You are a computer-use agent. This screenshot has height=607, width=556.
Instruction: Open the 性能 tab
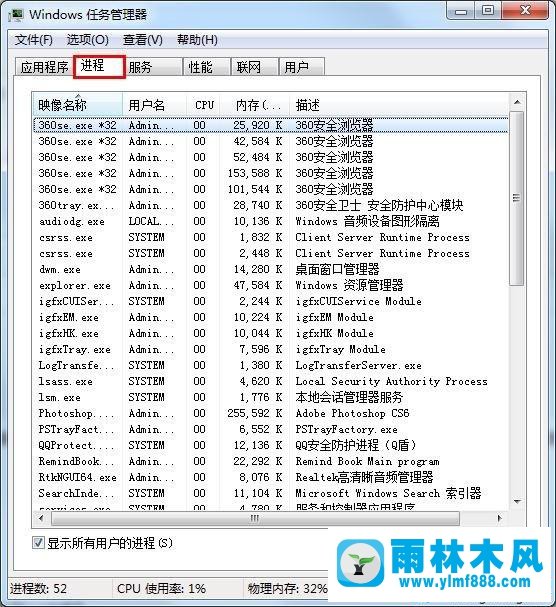207,67
